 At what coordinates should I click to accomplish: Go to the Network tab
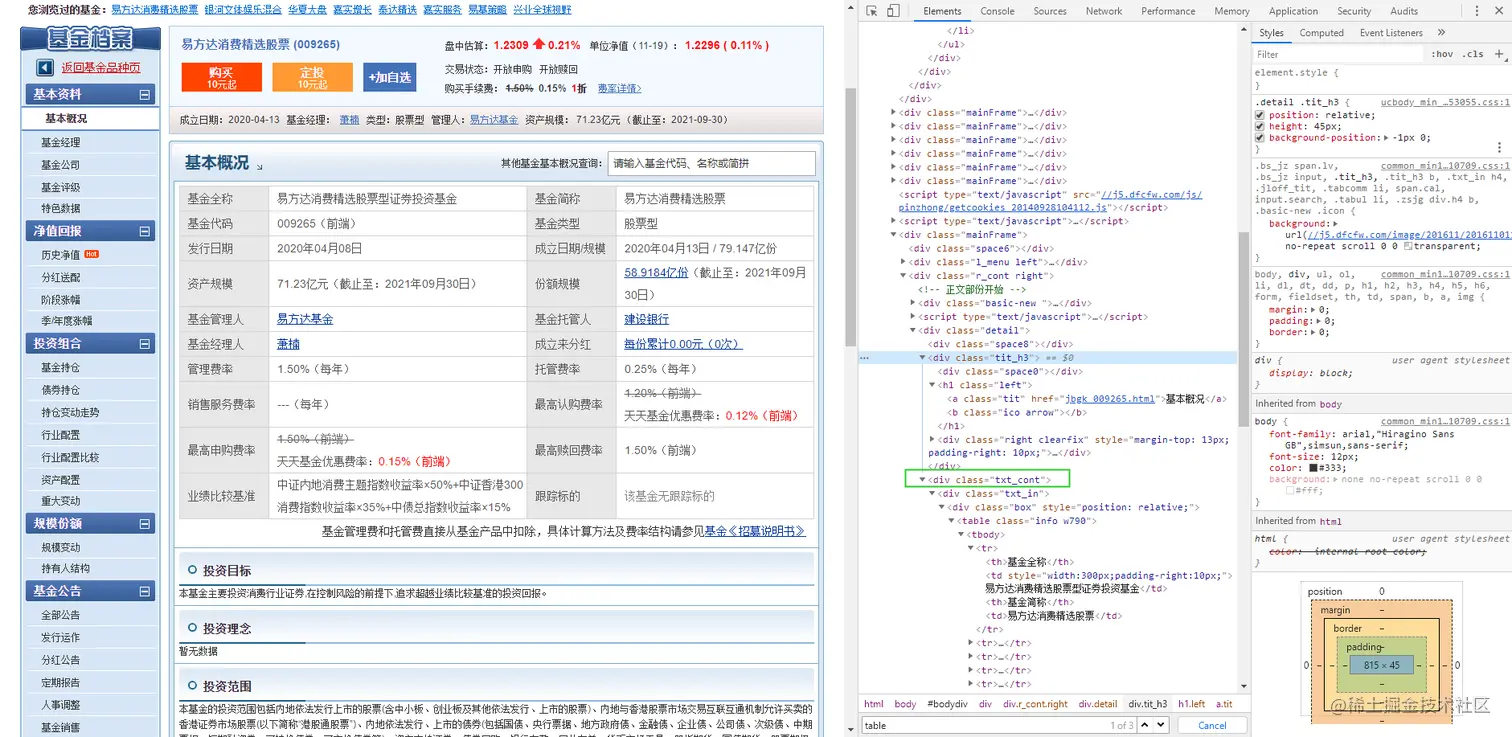[x=1104, y=11]
